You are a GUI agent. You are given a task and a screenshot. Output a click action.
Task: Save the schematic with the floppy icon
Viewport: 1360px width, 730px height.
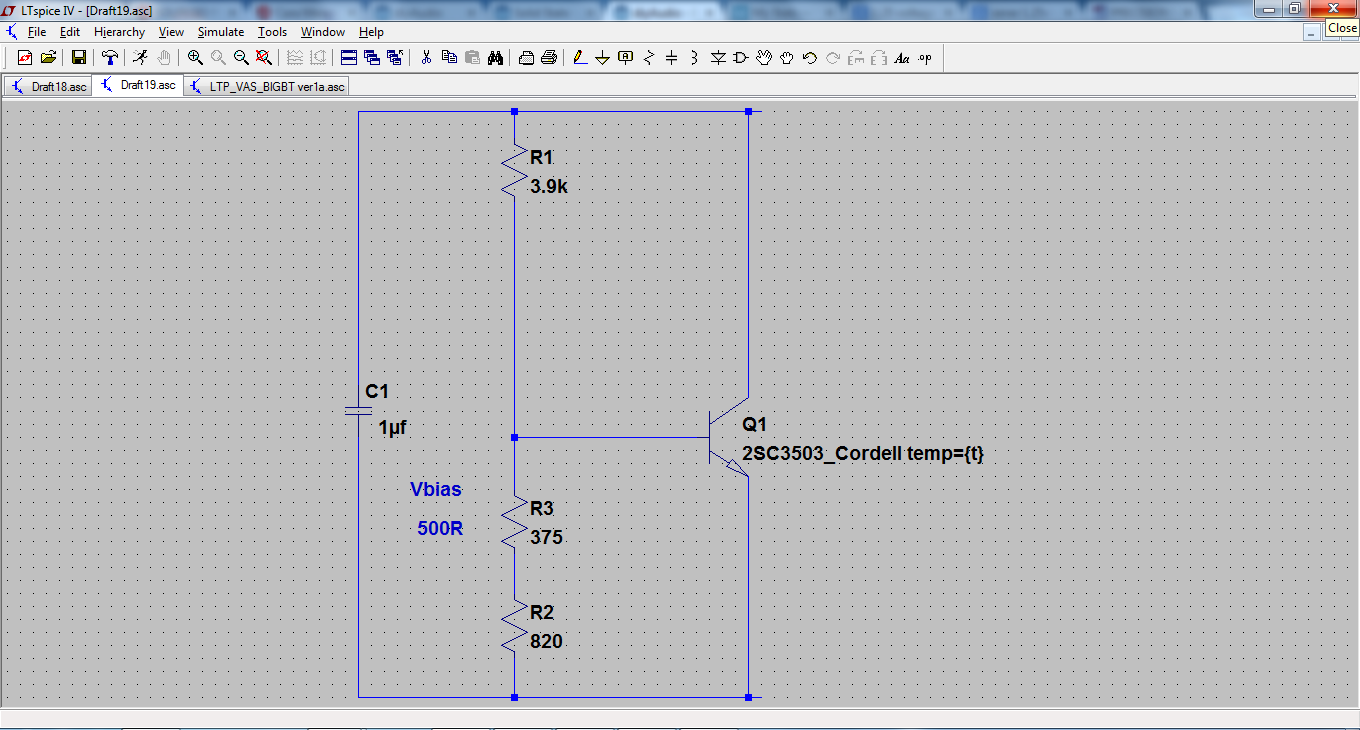point(78,58)
